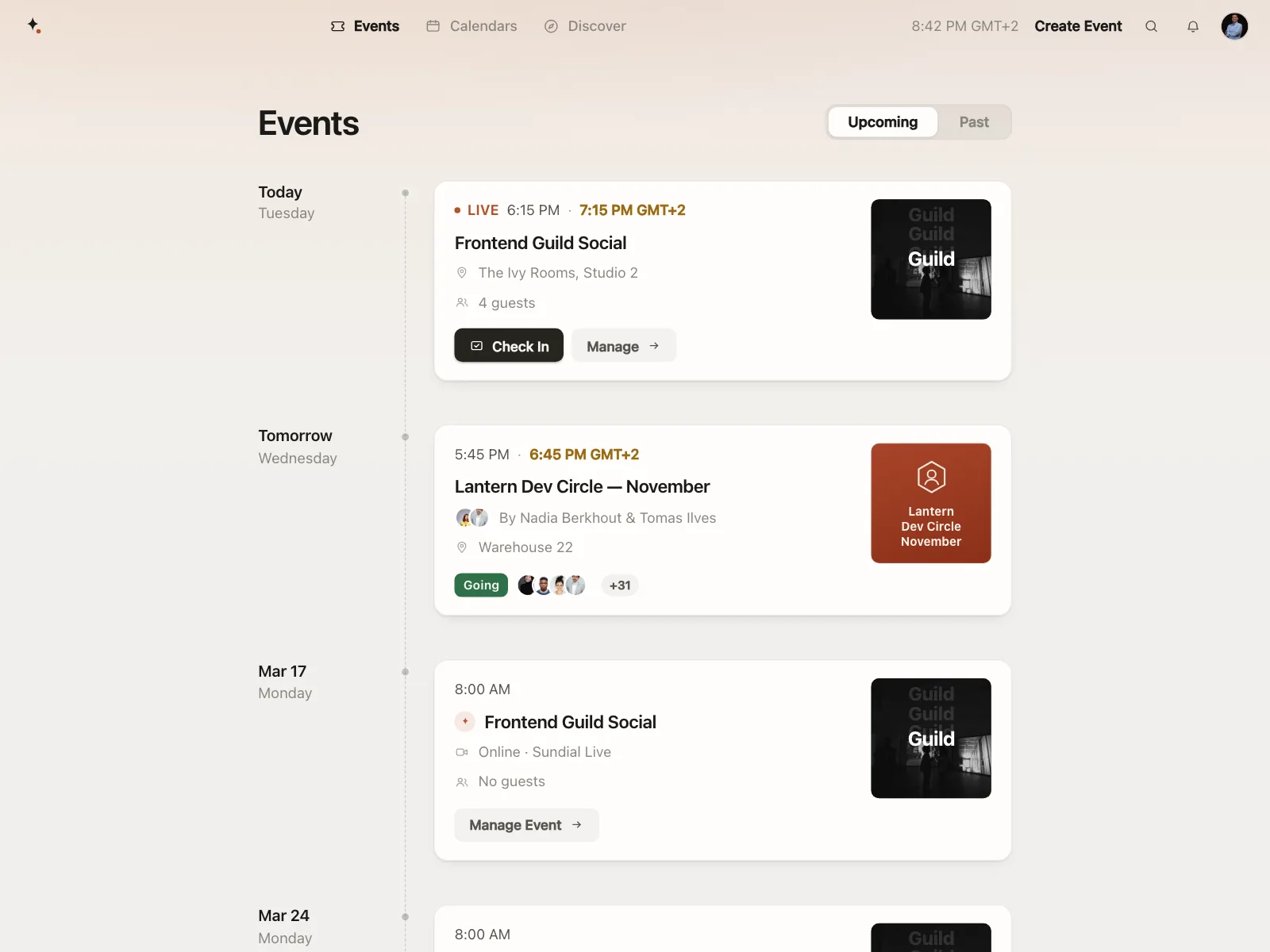
Task: Click By Nadia Berkhout & Tomas Ilves
Action: tap(607, 518)
